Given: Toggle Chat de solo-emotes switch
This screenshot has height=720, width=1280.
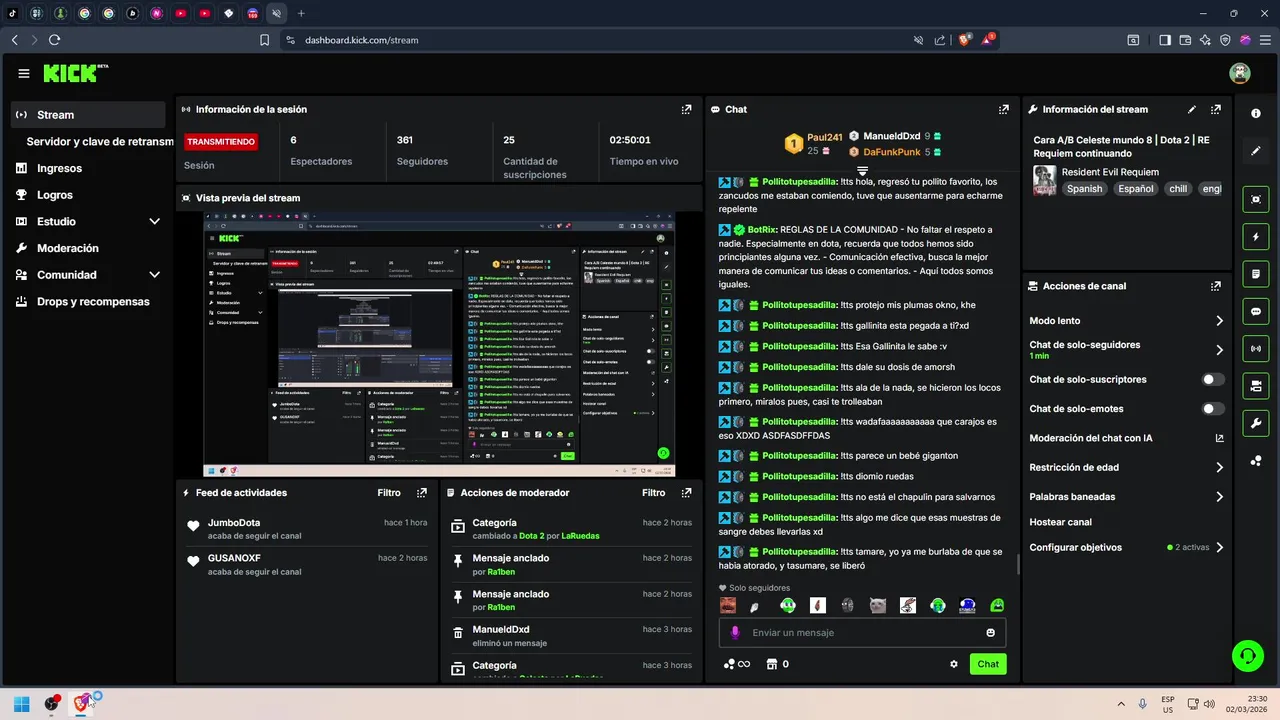Looking at the screenshot, I should pos(1213,409).
